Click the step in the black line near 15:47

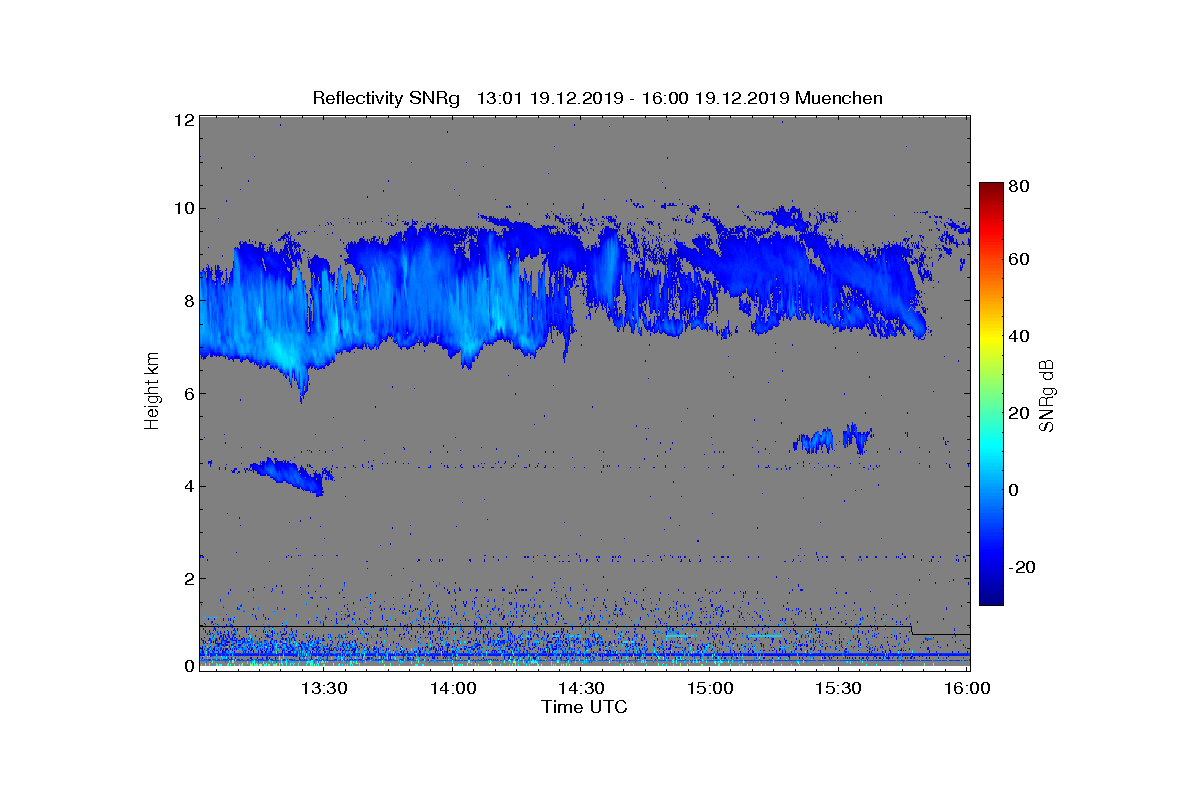pyautogui.click(x=912, y=630)
